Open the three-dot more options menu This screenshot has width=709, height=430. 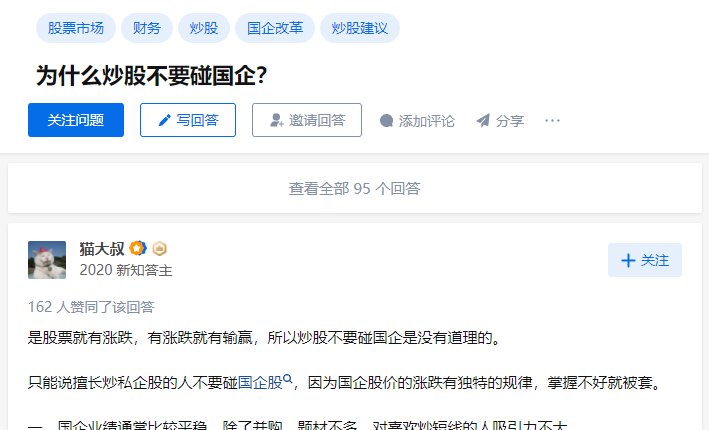pyautogui.click(x=553, y=121)
